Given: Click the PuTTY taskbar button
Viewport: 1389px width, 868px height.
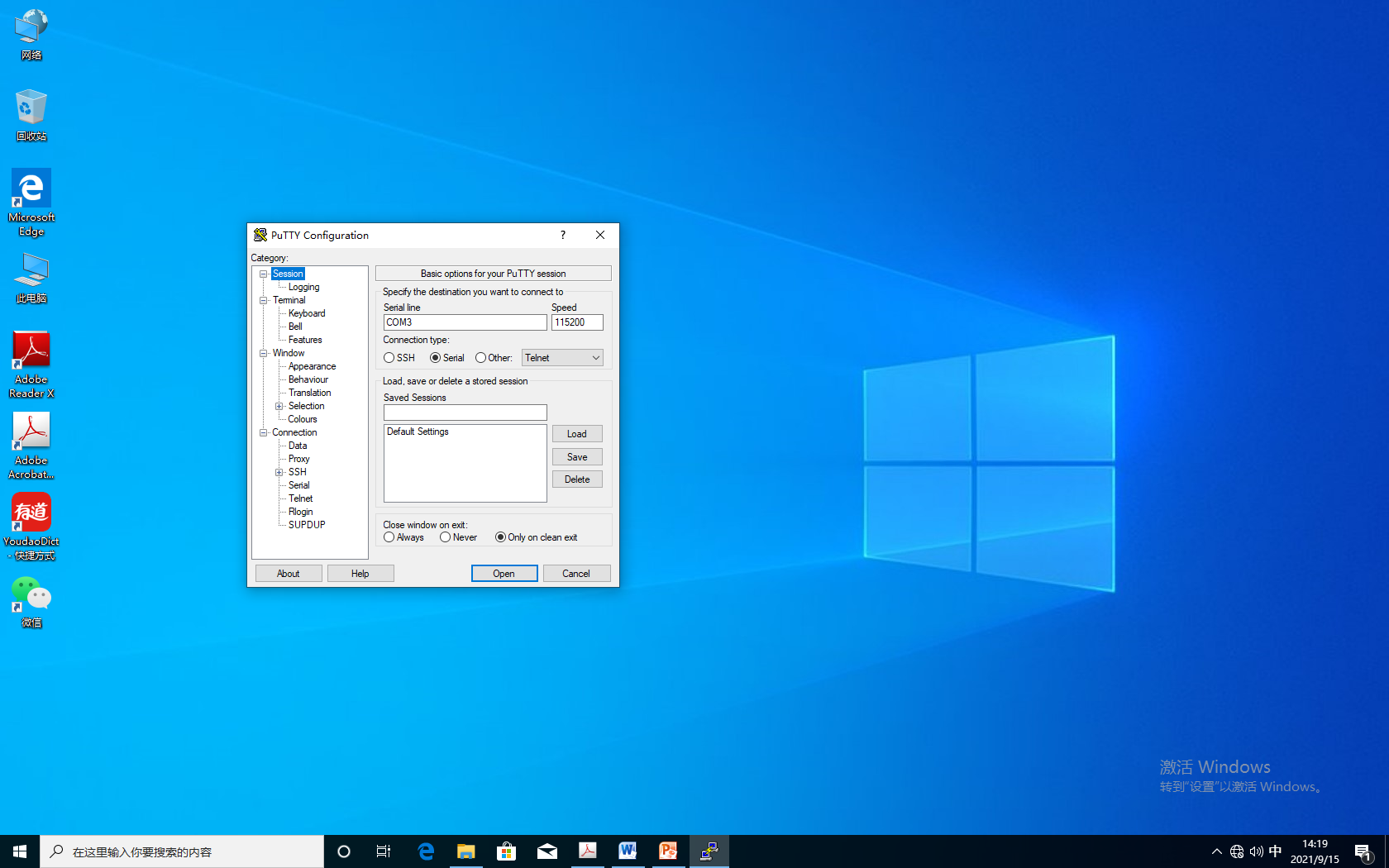Looking at the screenshot, I should tap(709, 851).
